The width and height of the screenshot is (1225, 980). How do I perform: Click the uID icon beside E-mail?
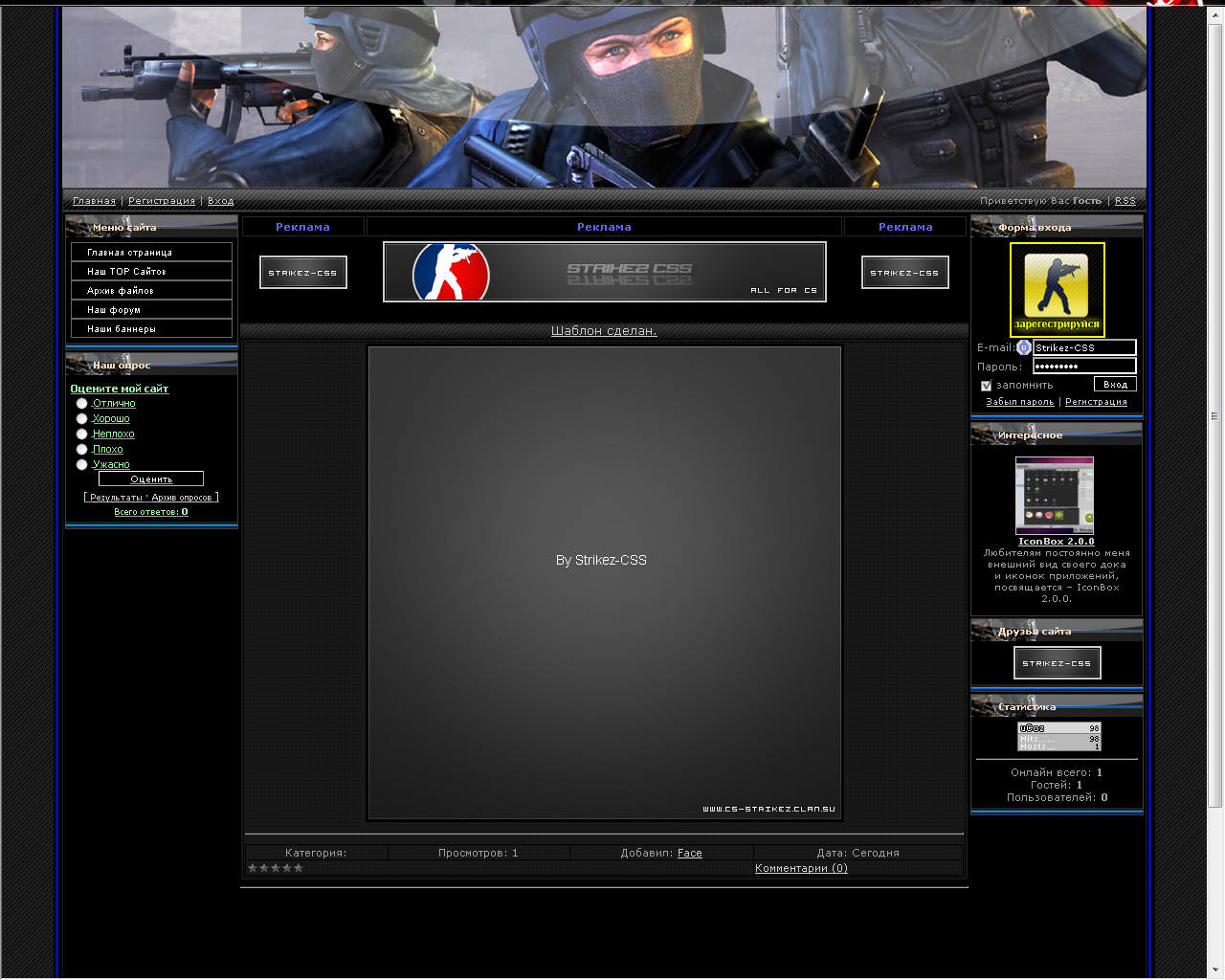pos(1024,347)
